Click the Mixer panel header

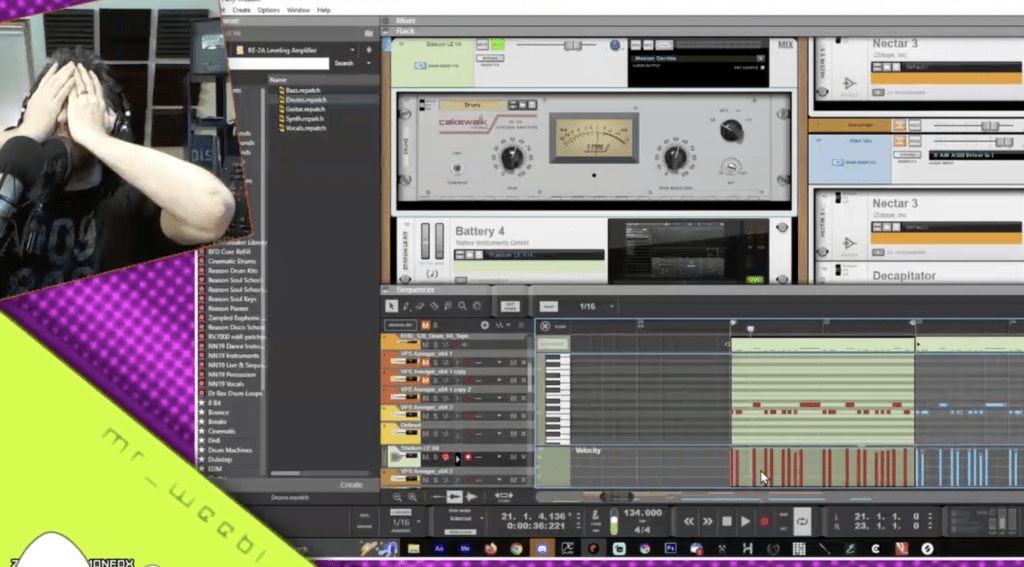coord(703,21)
